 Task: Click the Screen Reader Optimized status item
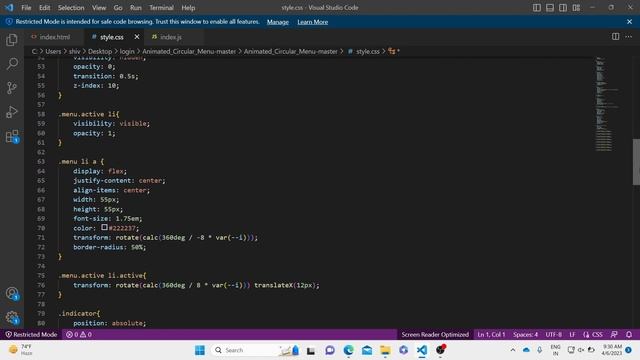click(x=435, y=334)
